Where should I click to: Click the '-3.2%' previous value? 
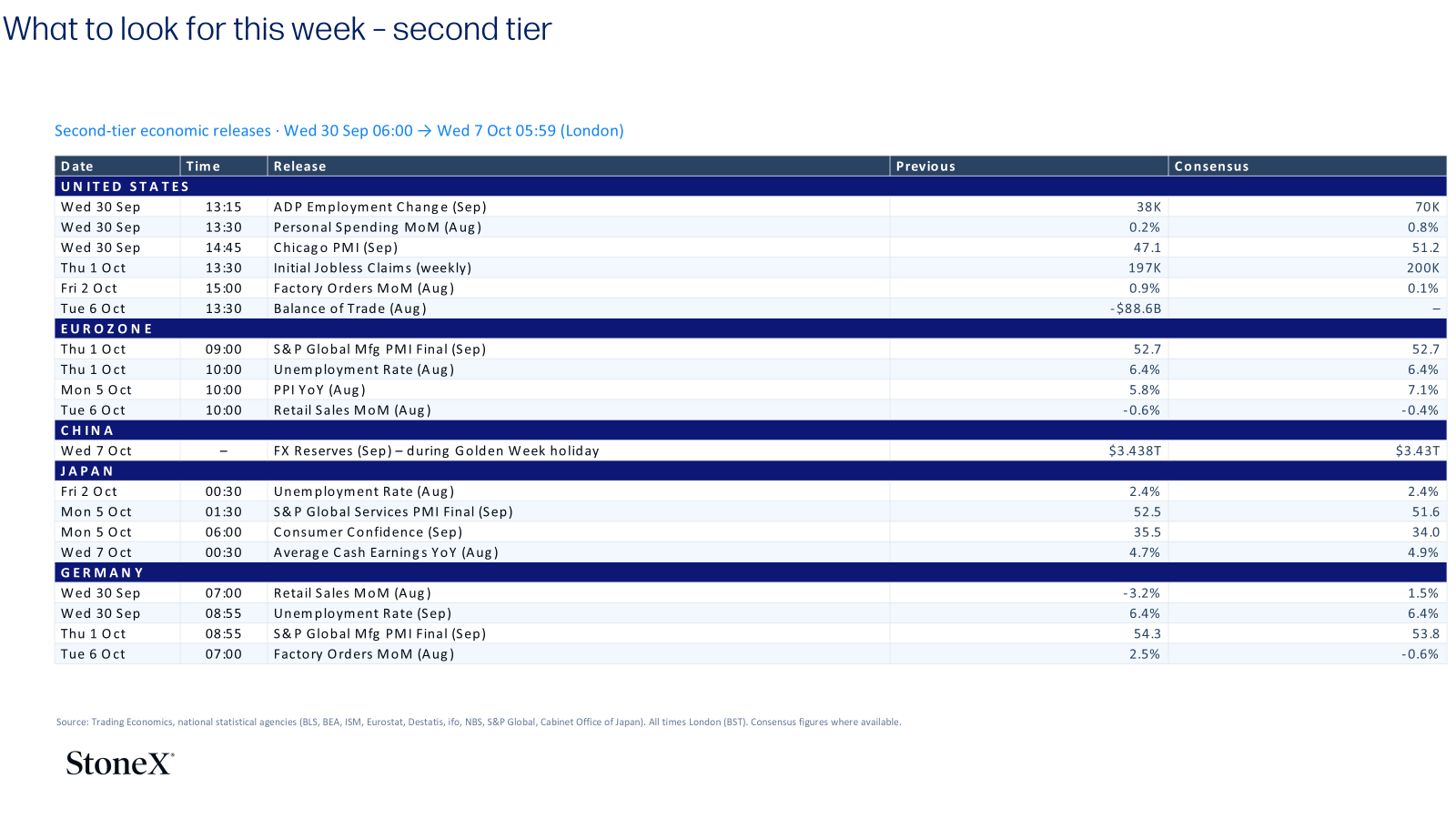(x=1141, y=593)
